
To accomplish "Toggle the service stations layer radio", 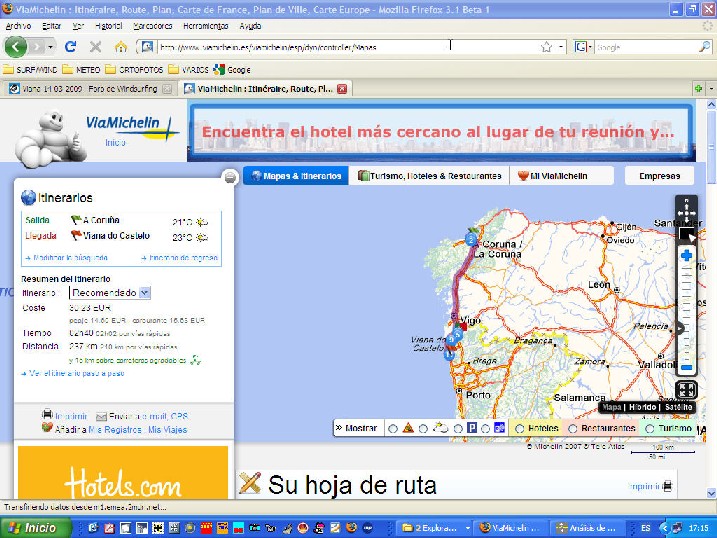I will click(x=486, y=429).
